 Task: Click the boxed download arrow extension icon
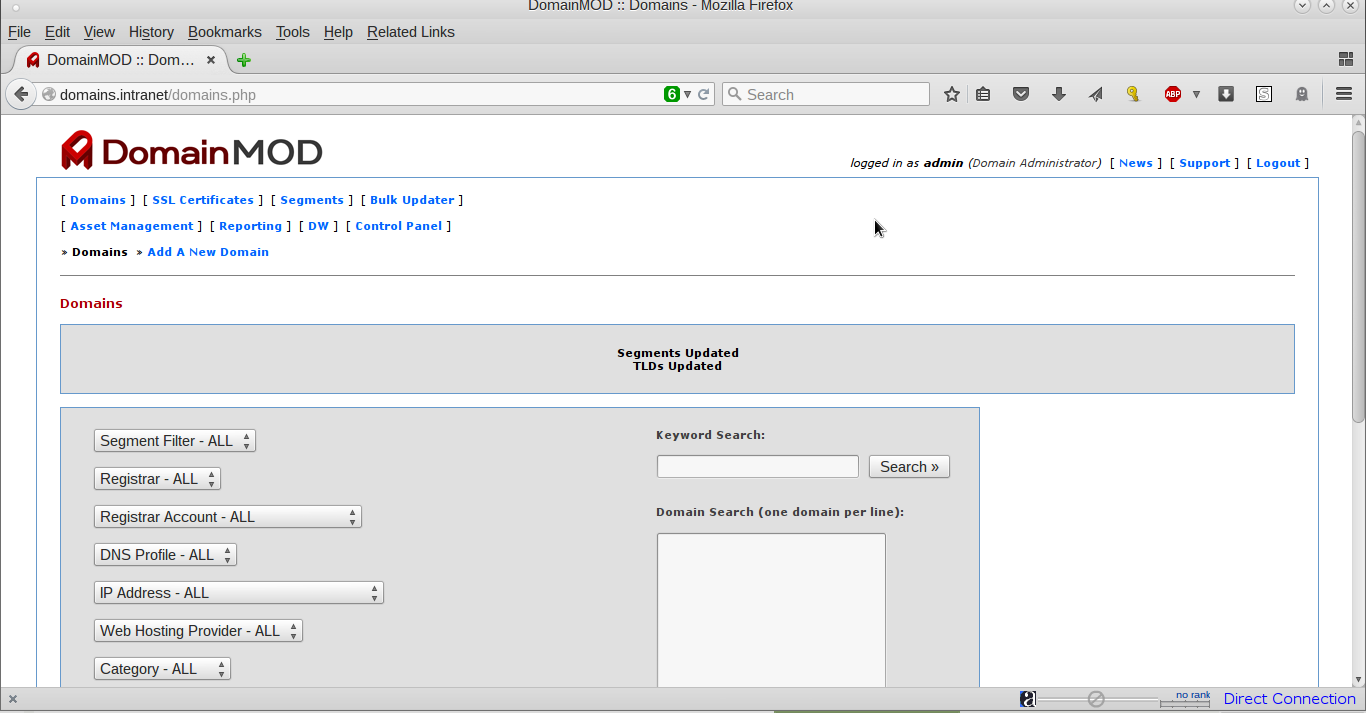coord(1226,94)
